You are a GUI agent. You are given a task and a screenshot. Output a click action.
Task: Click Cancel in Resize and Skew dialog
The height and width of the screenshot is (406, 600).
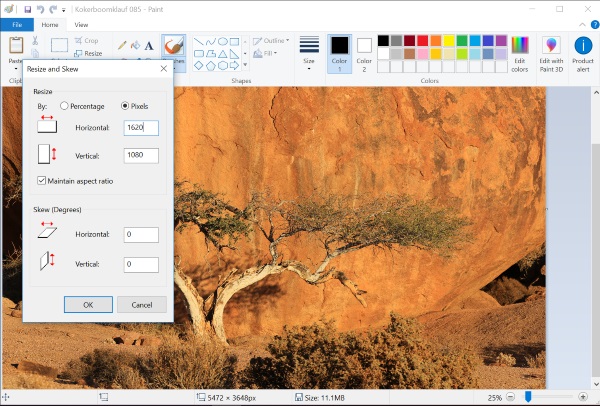[142, 305]
